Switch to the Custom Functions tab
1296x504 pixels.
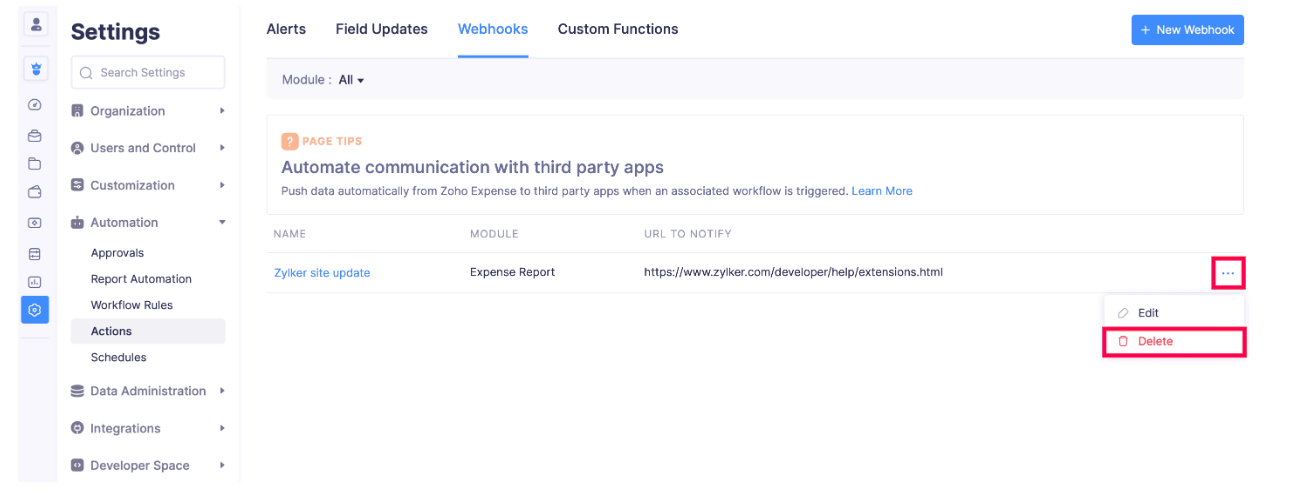(617, 29)
